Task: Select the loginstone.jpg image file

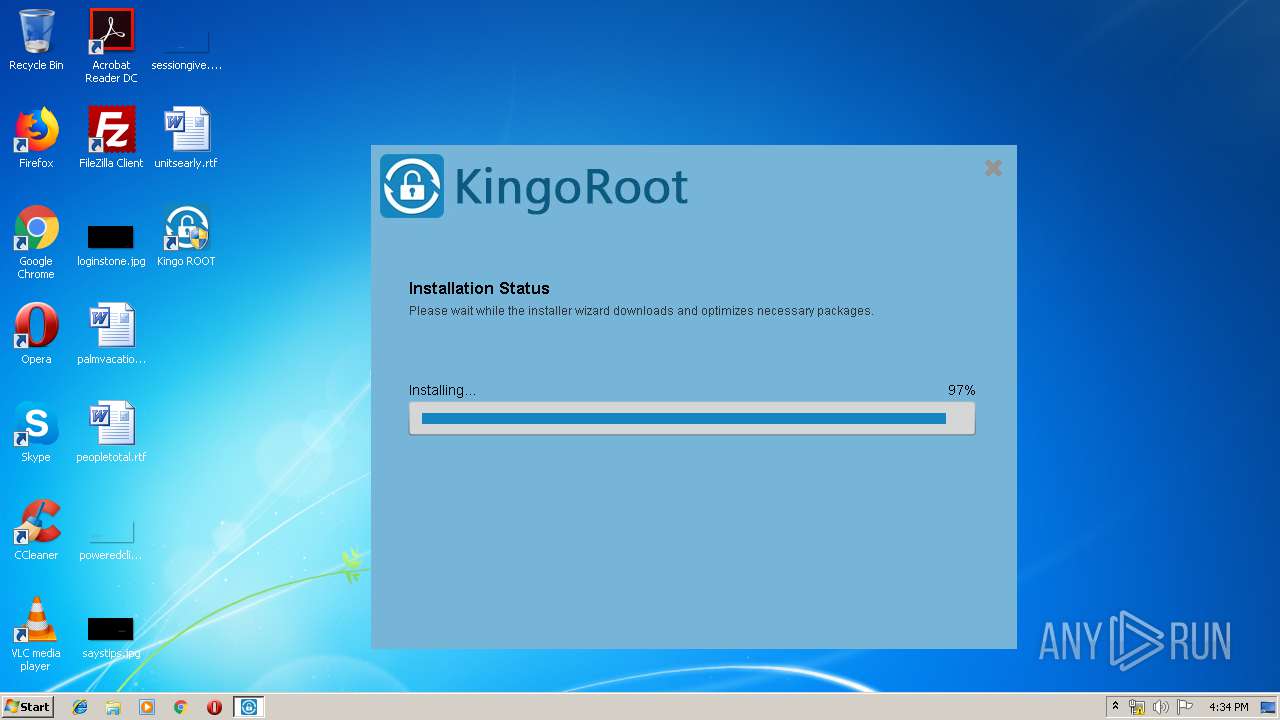Action: [111, 245]
